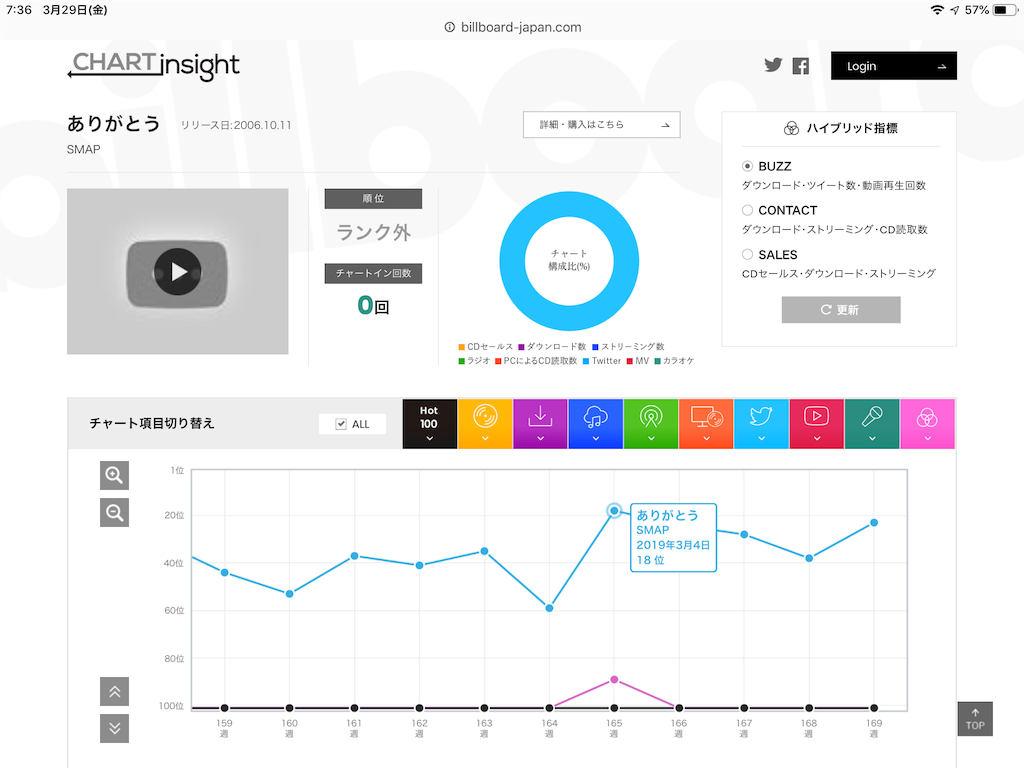Image resolution: width=1024 pixels, height=768 pixels.
Task: Click the site info icon beside URL
Action: [x=449, y=27]
